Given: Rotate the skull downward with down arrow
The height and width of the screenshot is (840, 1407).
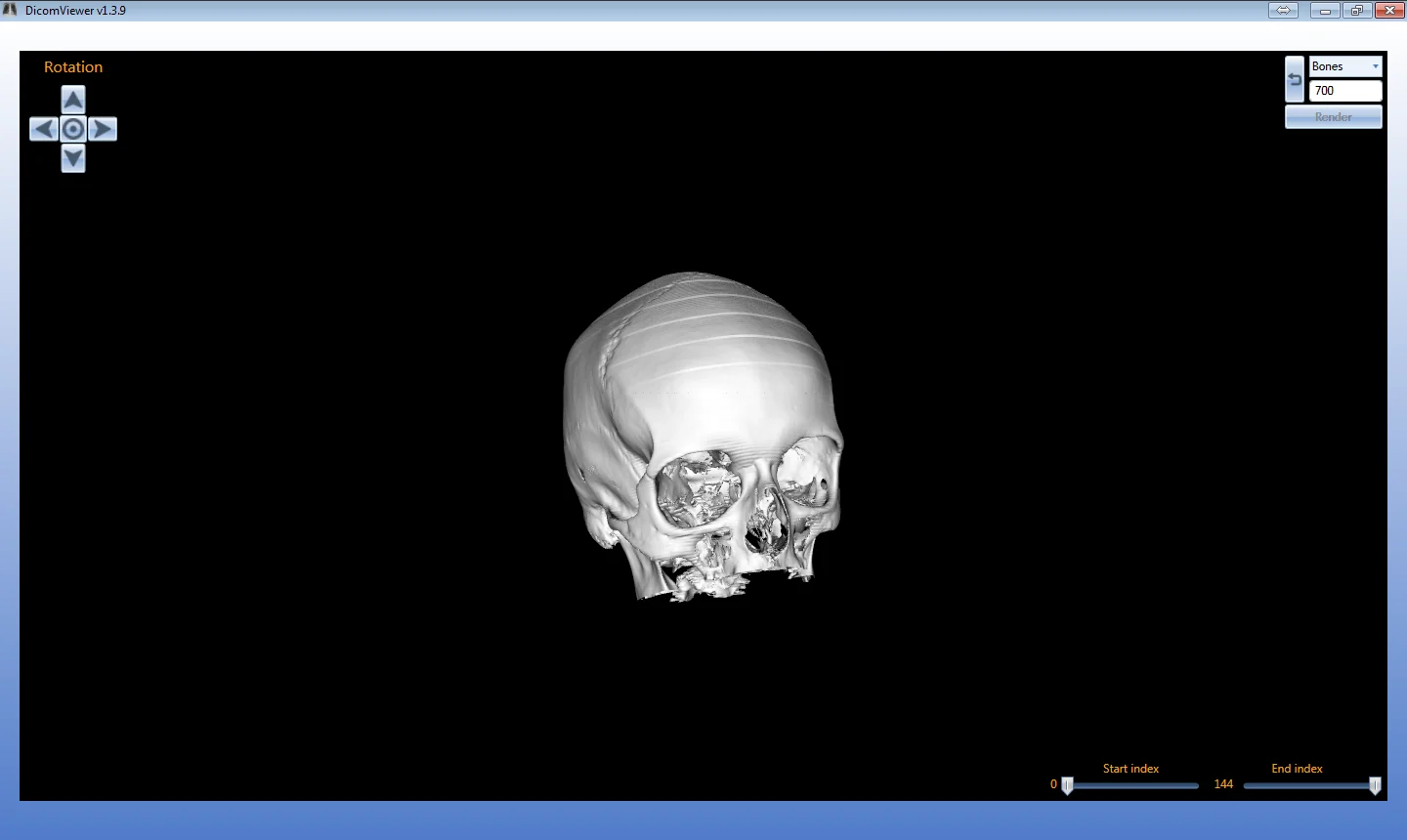Looking at the screenshot, I should [73, 158].
